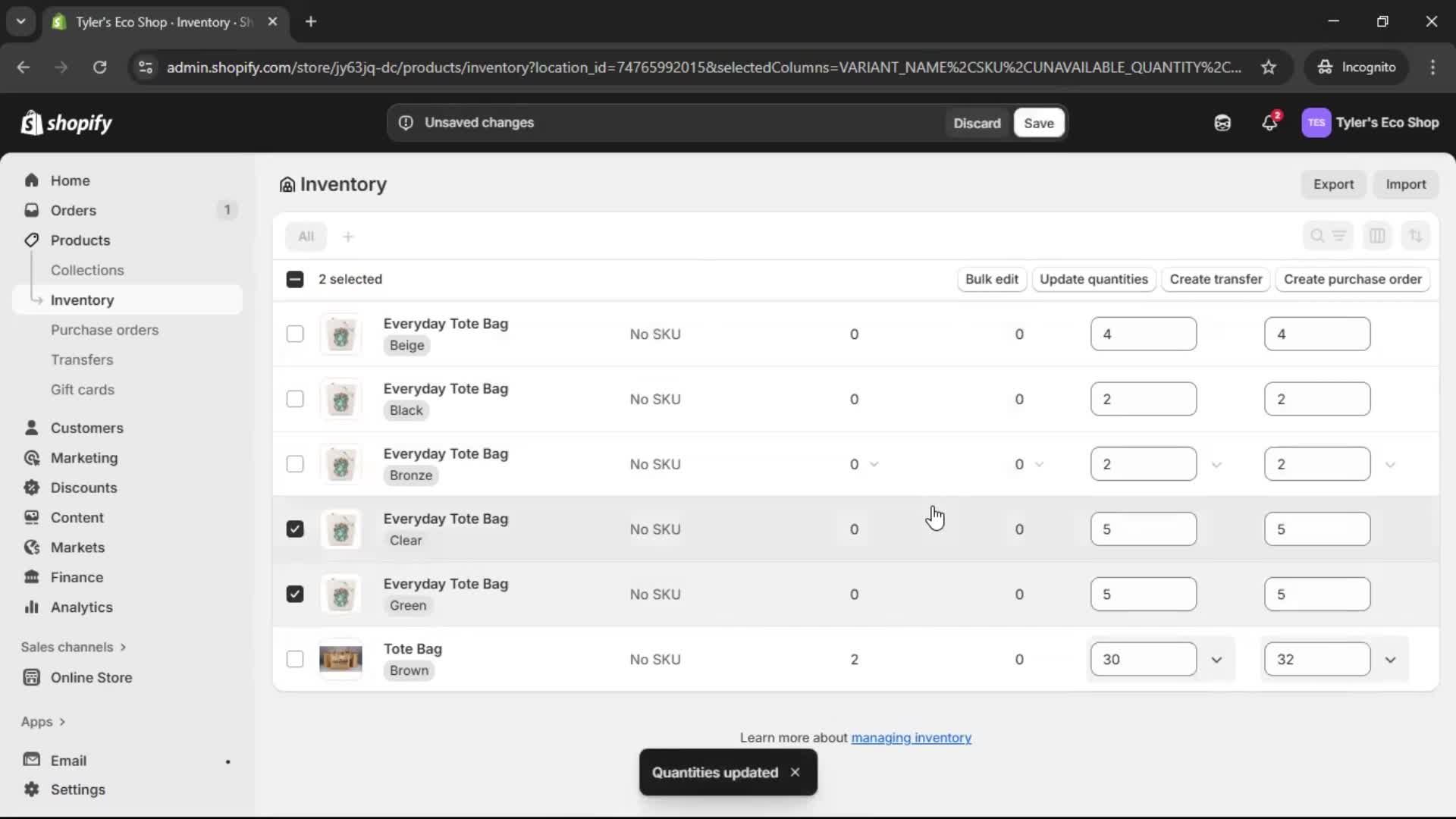Click the TES store avatar swatch

pyautogui.click(x=1317, y=122)
